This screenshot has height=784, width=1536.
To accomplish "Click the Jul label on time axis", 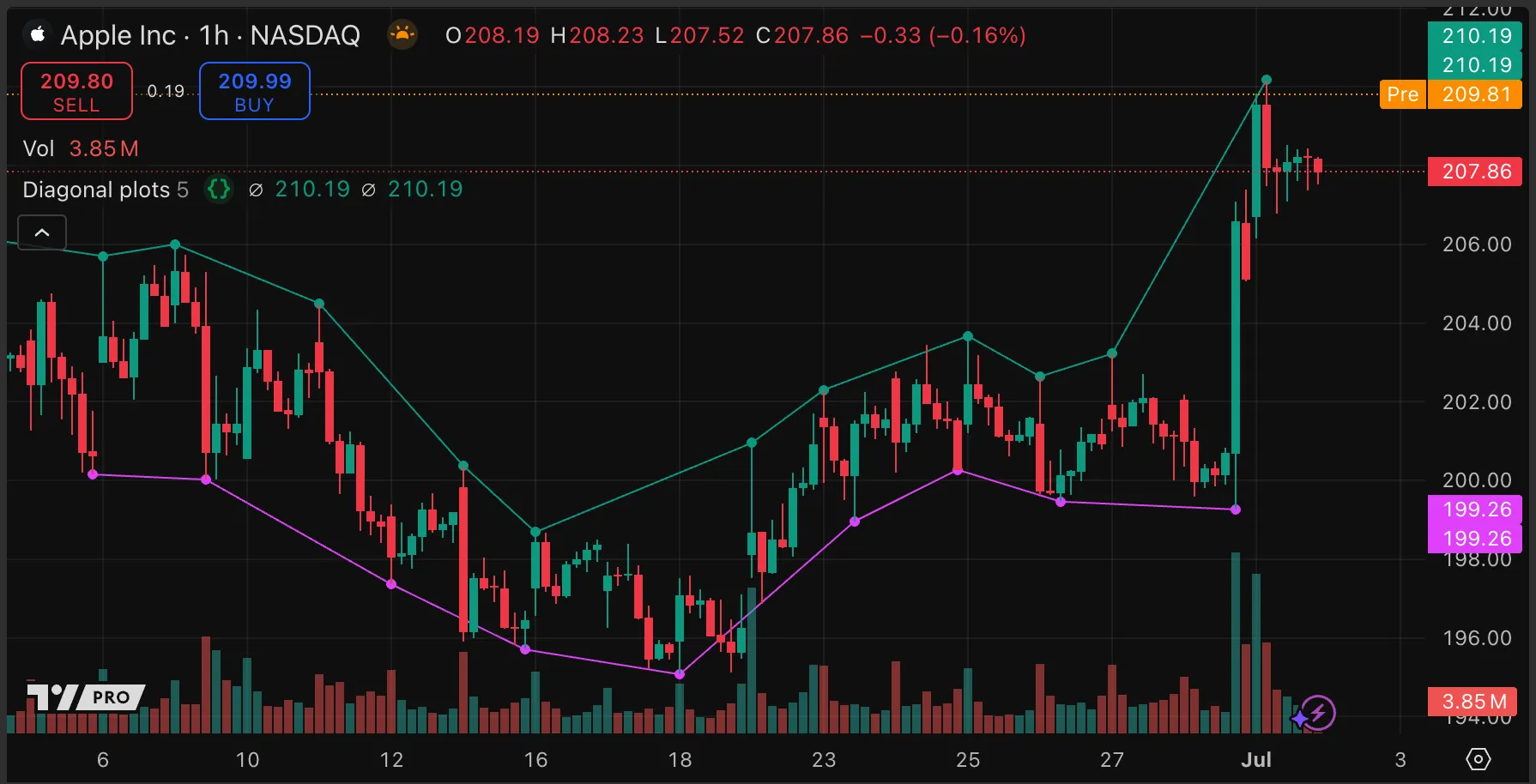I will click(x=1255, y=759).
